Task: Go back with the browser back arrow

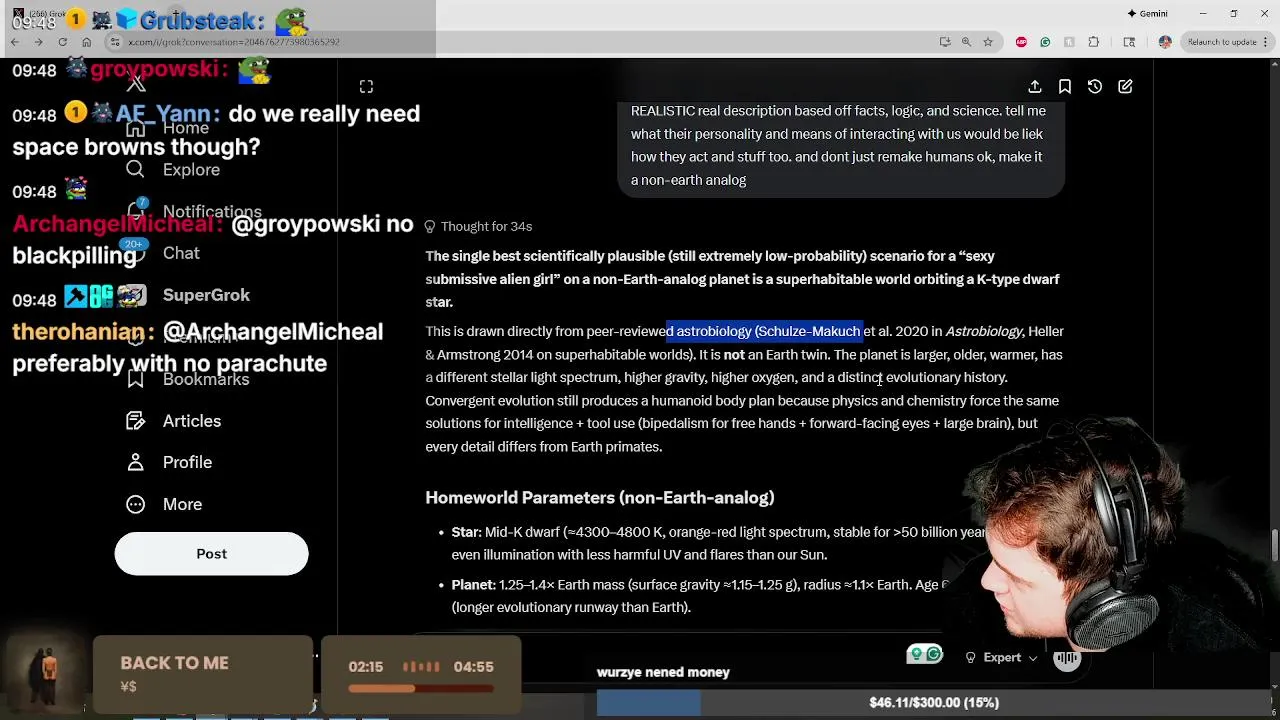Action: tap(15, 42)
